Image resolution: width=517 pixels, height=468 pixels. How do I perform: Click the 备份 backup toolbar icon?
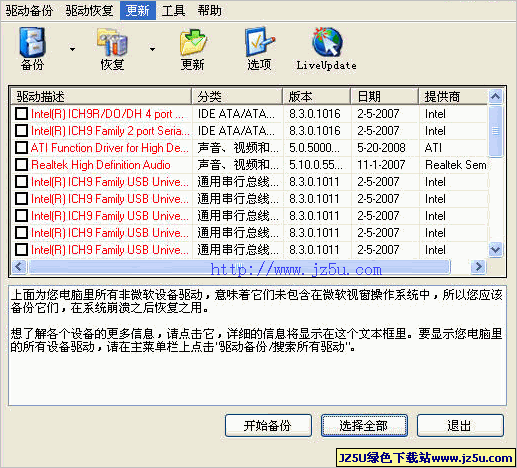pos(32,42)
